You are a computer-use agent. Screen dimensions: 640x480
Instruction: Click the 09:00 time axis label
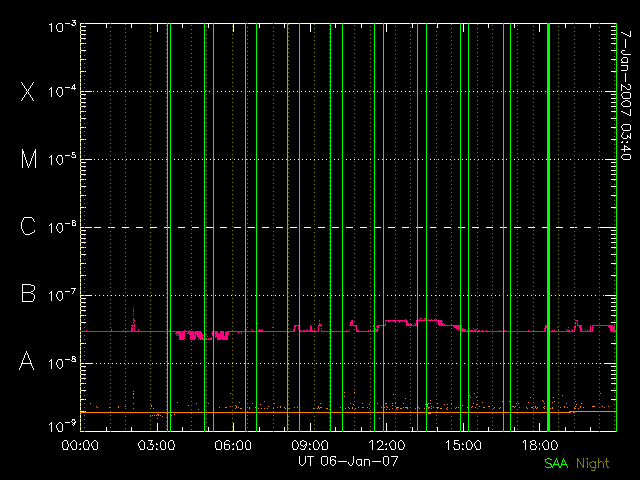click(x=310, y=444)
